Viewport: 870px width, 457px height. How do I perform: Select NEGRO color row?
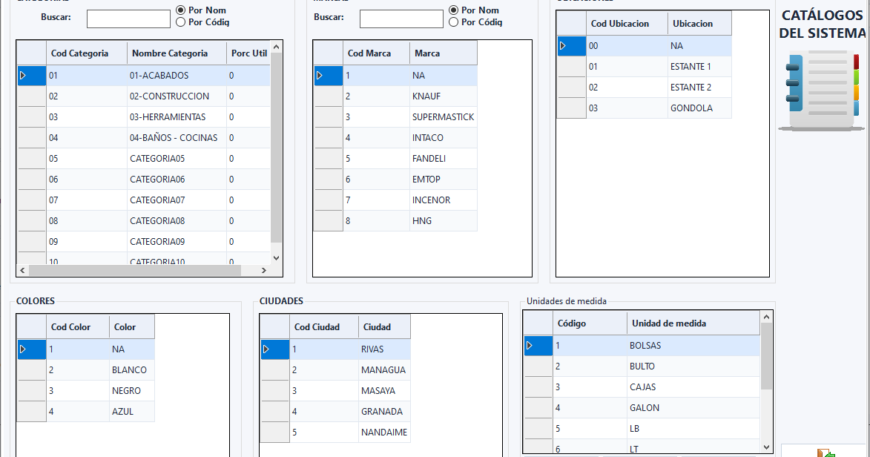[86, 390]
